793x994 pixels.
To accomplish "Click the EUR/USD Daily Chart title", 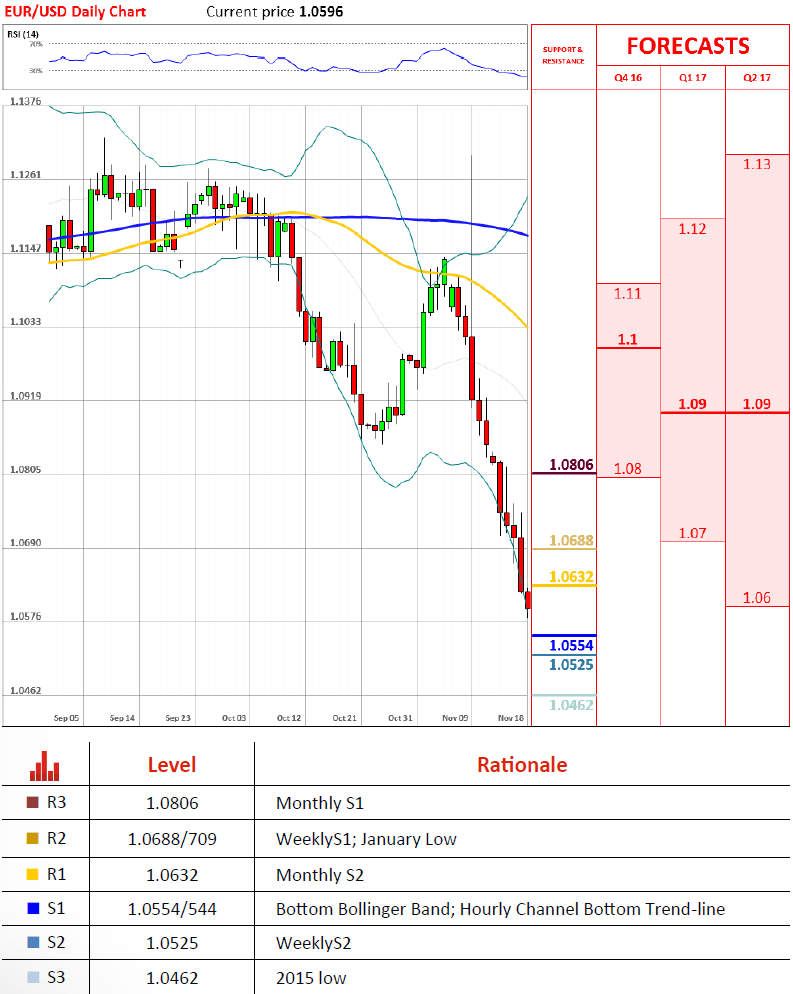I will [x=75, y=11].
